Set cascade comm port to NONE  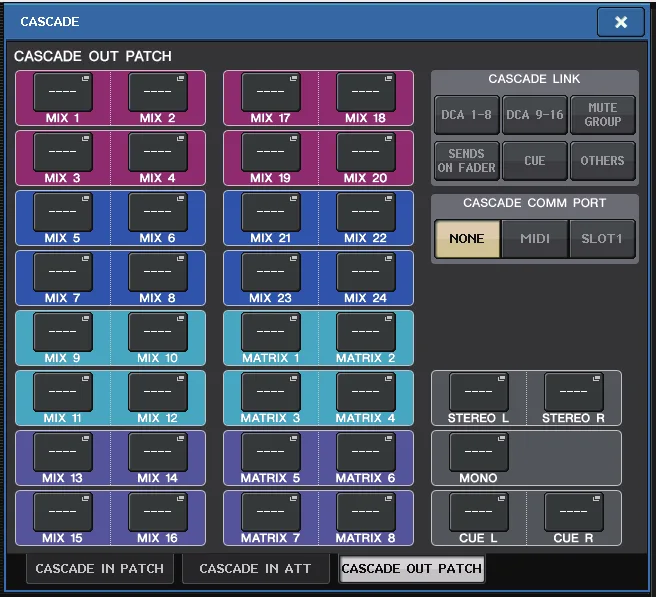click(x=467, y=239)
